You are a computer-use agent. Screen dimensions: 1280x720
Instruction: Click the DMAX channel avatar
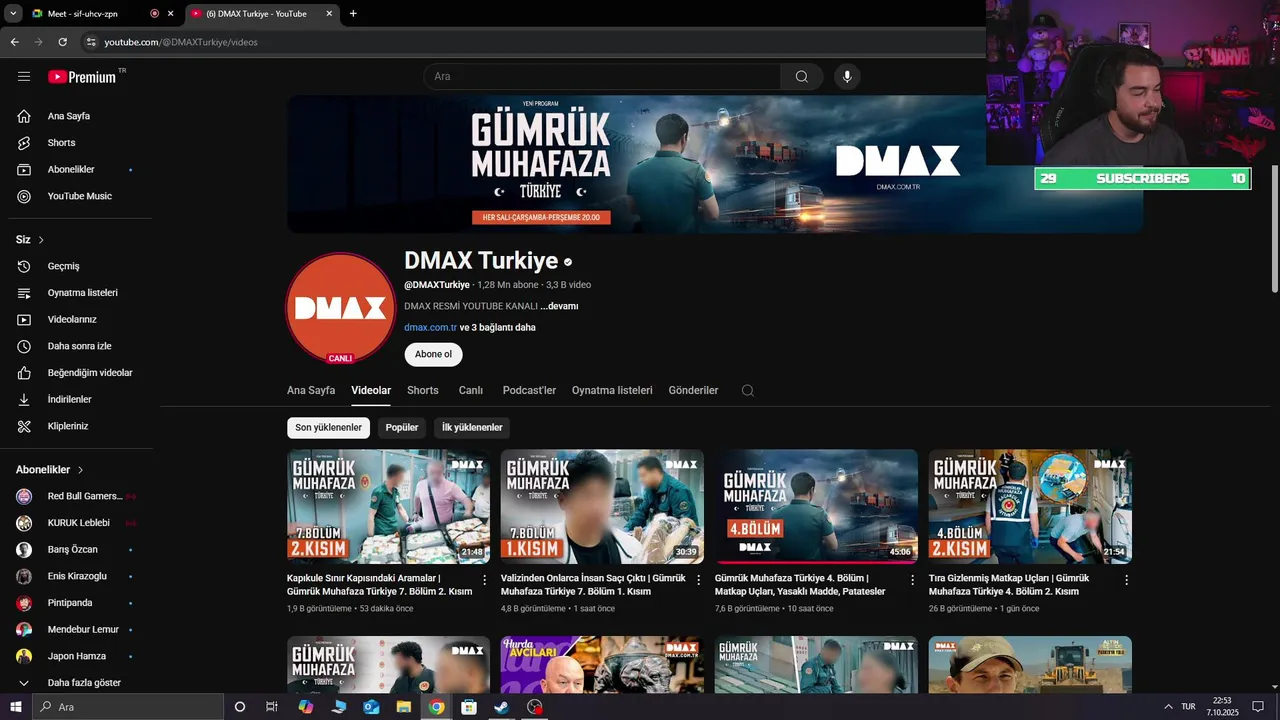pos(340,308)
